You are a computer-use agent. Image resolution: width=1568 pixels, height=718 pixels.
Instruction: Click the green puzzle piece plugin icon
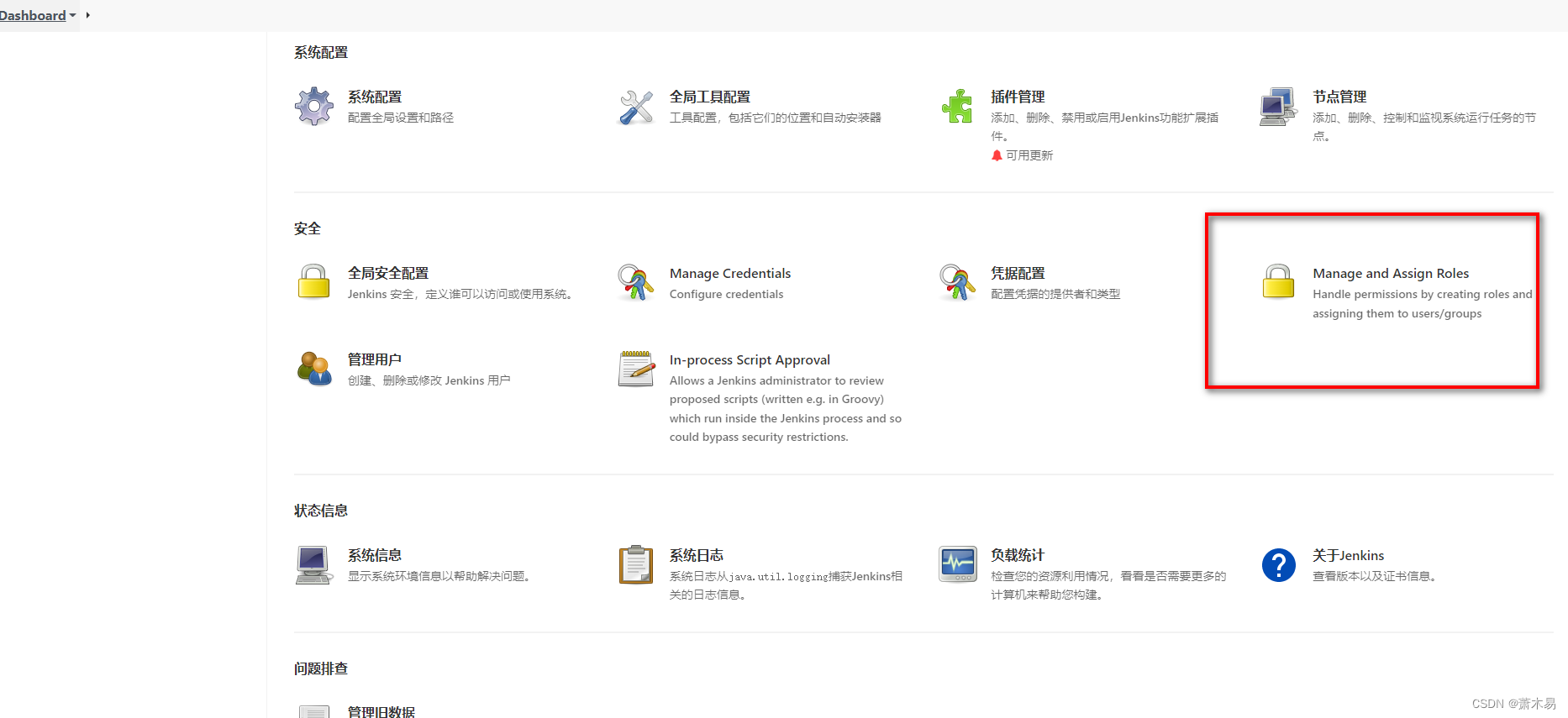957,107
